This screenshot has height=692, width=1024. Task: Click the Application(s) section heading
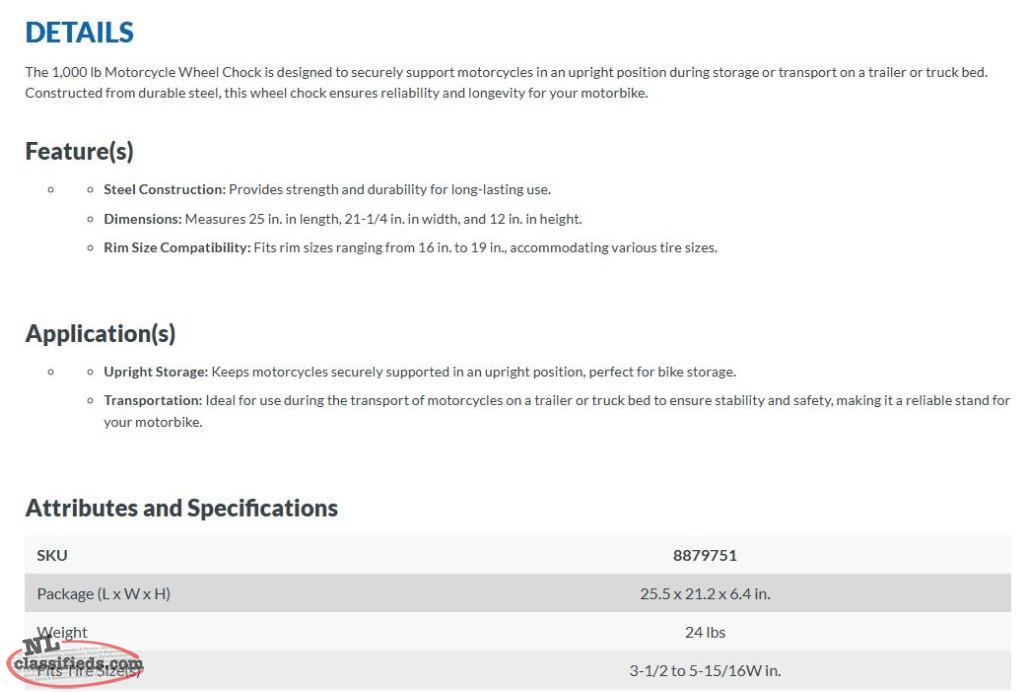coord(100,334)
